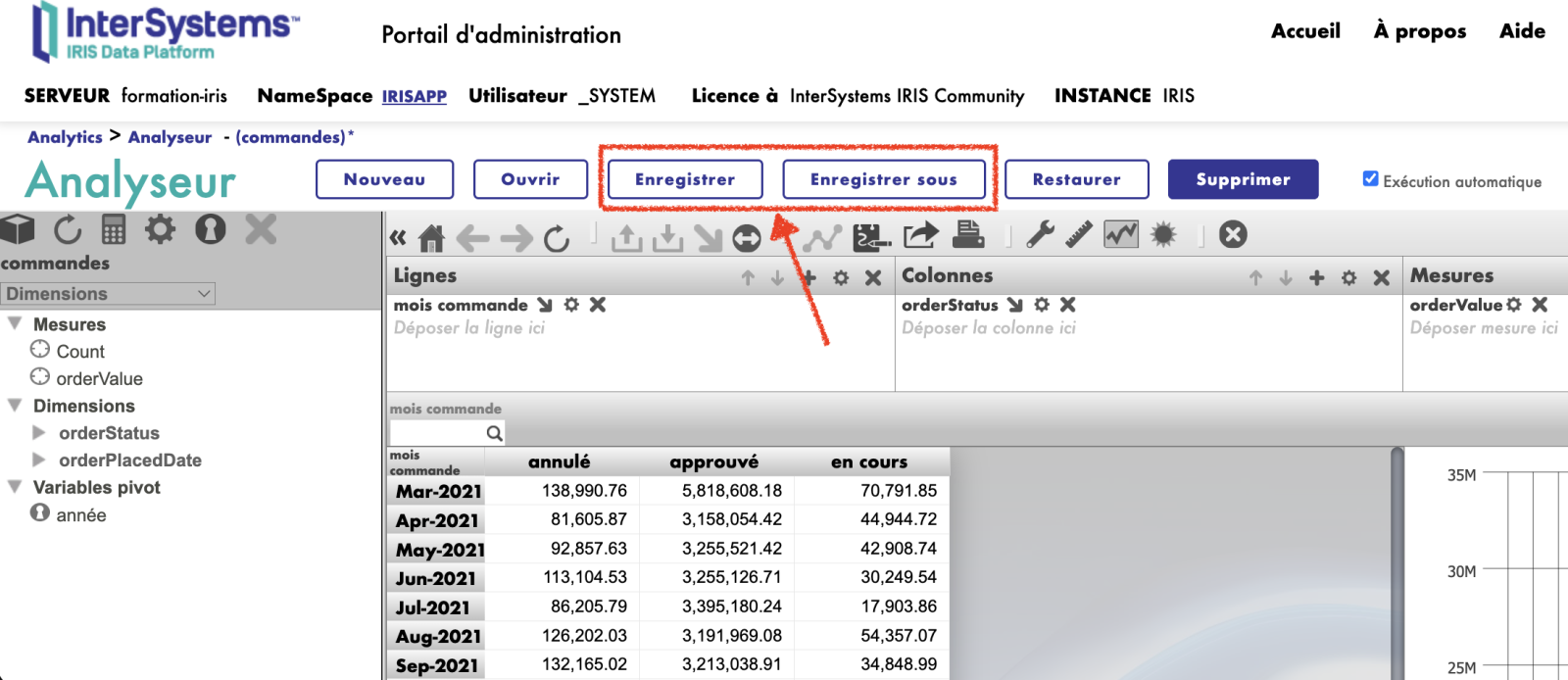Click the cube icon above commandes

pos(18,230)
